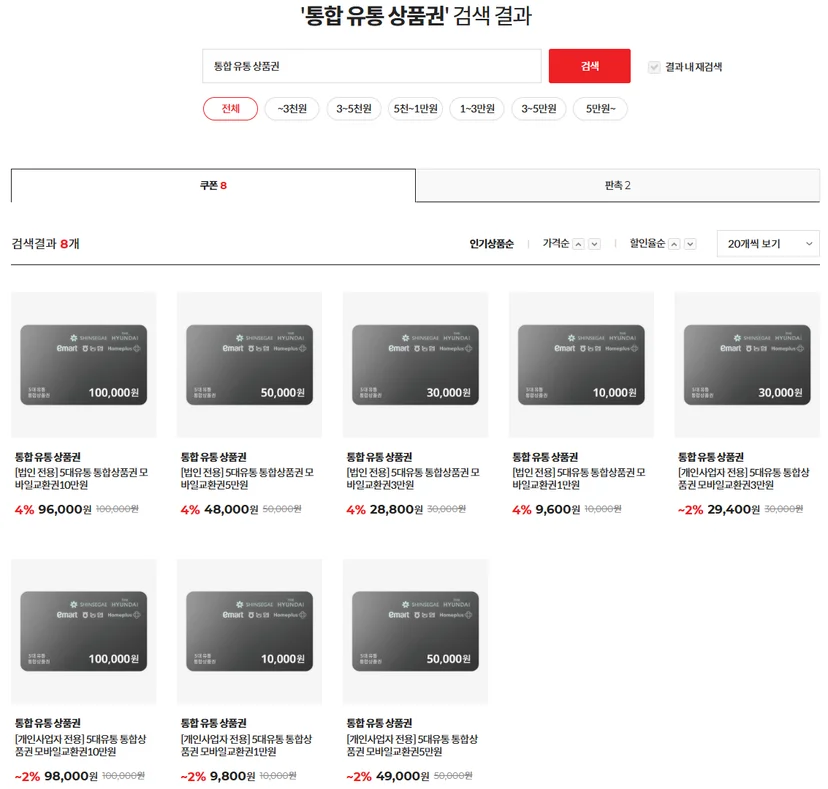Screen dimensions: 828x789
Task: Click the red 검색 button
Action: click(589, 66)
